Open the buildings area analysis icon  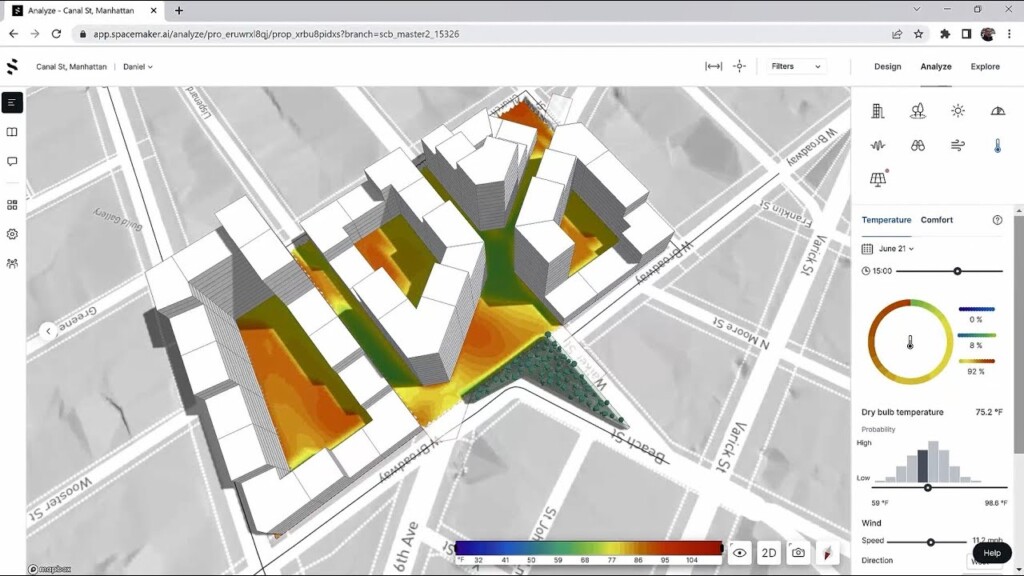click(878, 111)
